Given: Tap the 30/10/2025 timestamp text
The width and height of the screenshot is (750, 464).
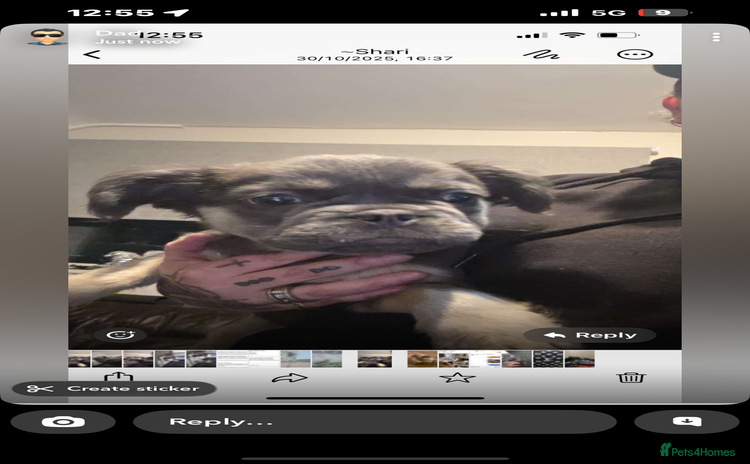Looking at the screenshot, I should (x=374, y=58).
